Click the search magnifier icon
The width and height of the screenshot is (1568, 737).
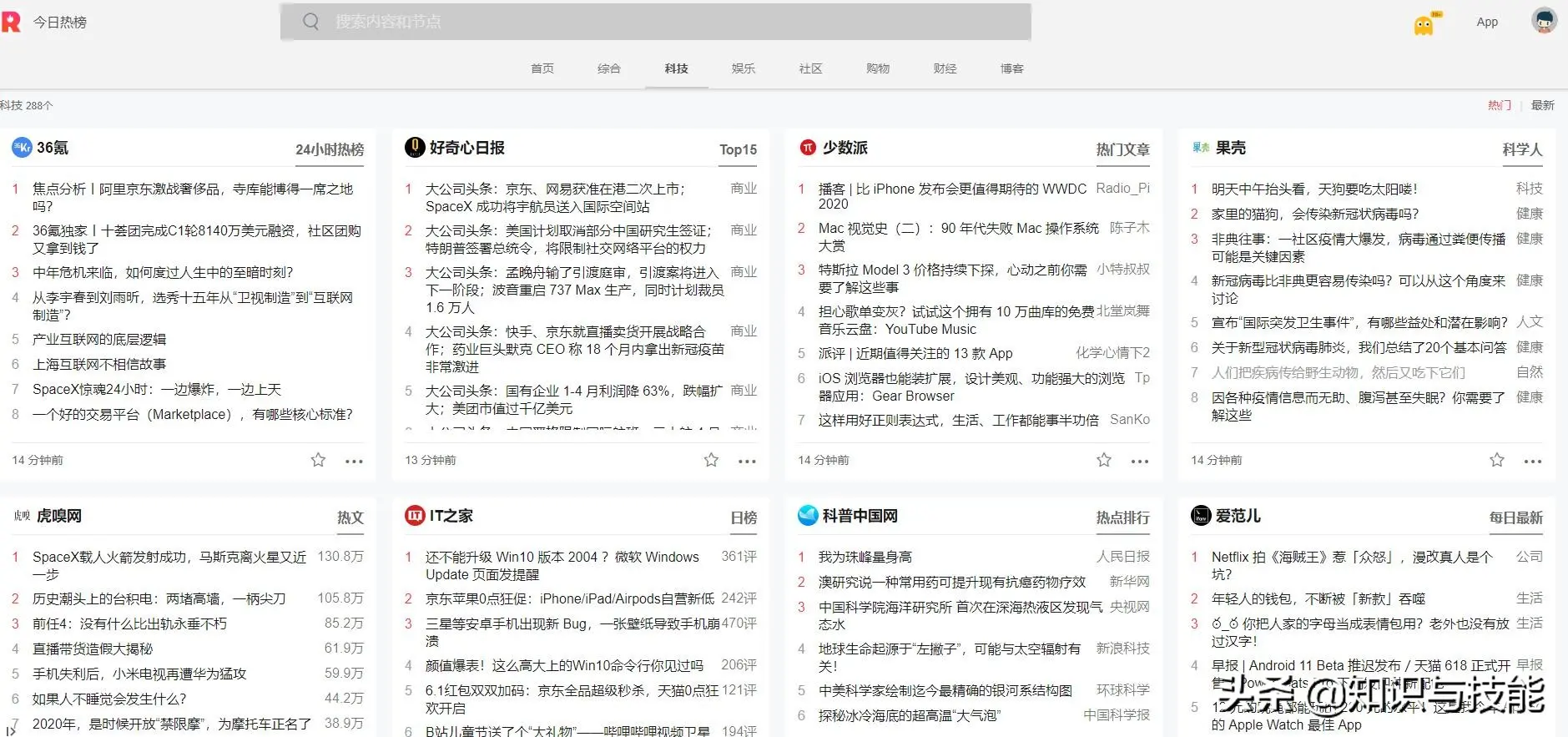click(310, 22)
